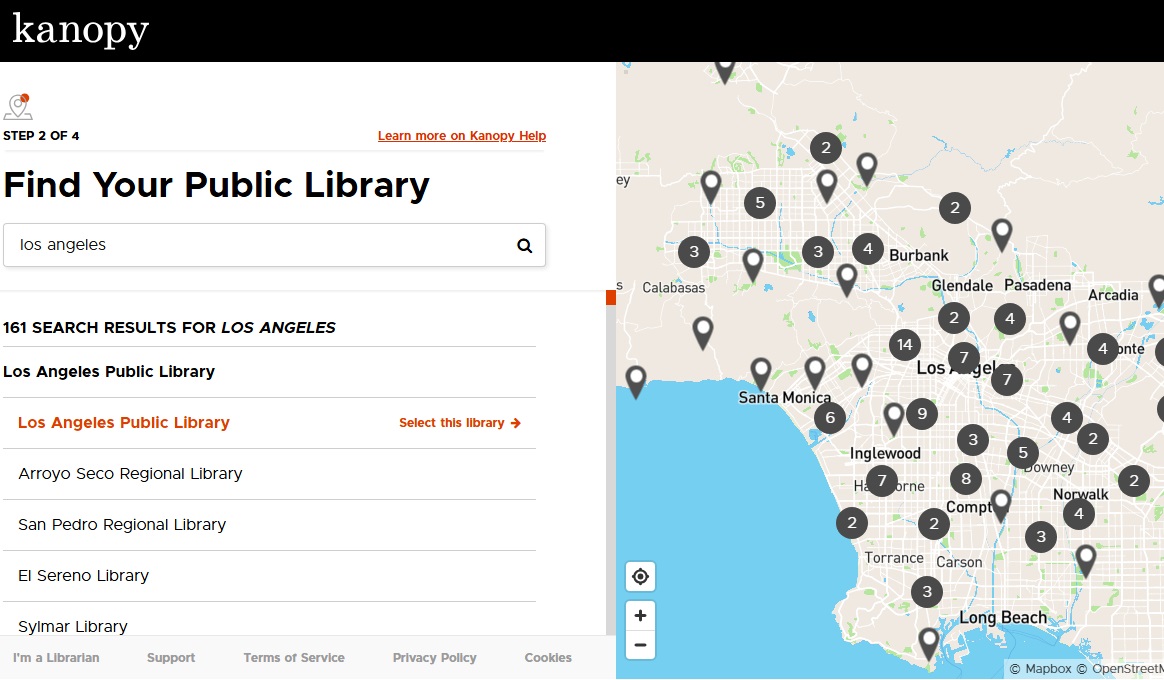The height and width of the screenshot is (680, 1164).
Task: Click the cluster 9 marker near Inglewood
Action: tap(921, 413)
